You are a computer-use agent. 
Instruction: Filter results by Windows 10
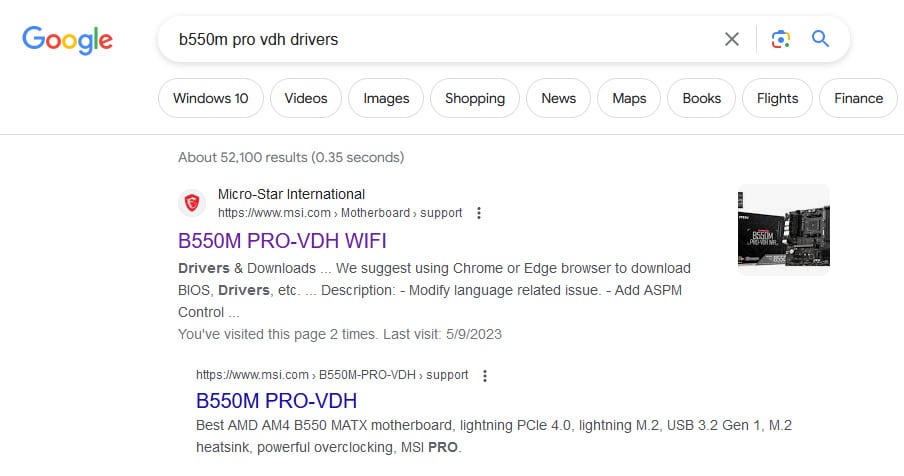[210, 98]
